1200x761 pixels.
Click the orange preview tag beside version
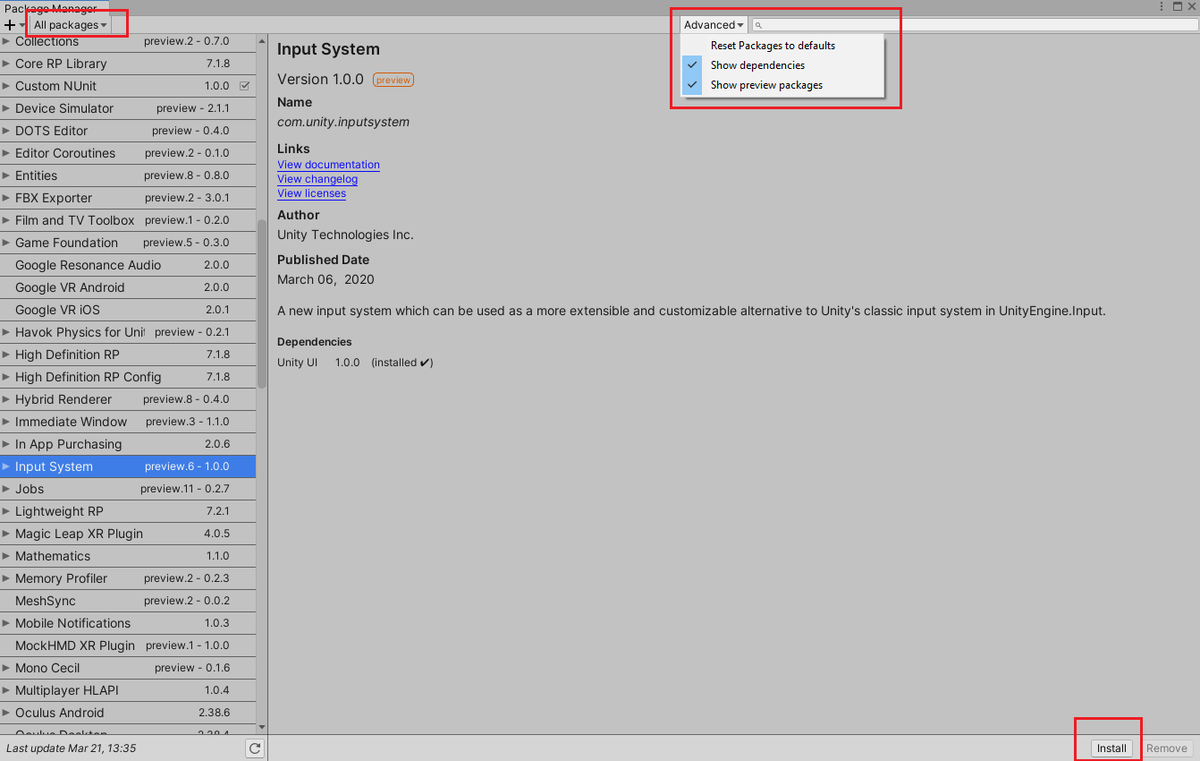pyautogui.click(x=393, y=80)
